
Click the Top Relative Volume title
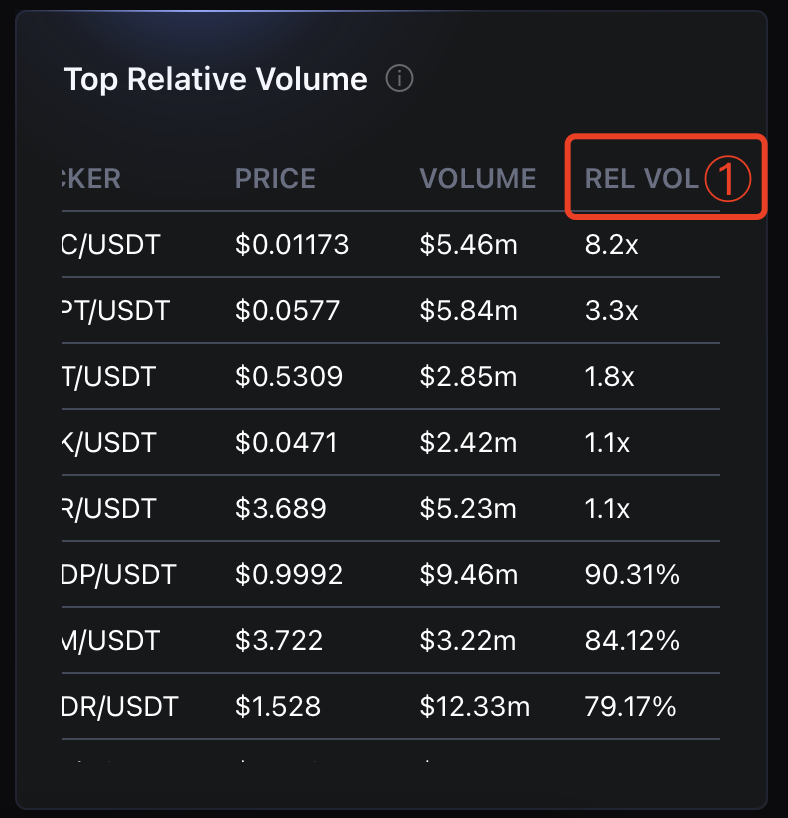point(216,79)
